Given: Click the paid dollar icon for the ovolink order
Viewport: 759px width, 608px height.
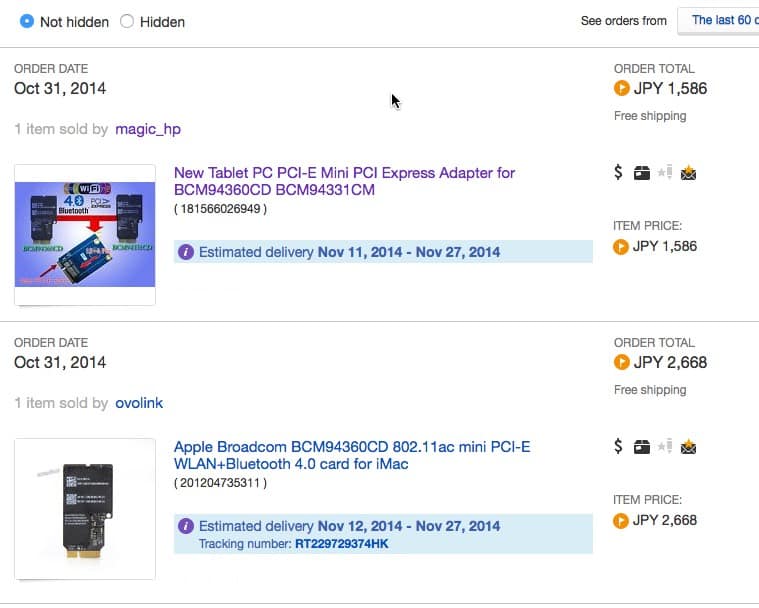Looking at the screenshot, I should point(619,447).
